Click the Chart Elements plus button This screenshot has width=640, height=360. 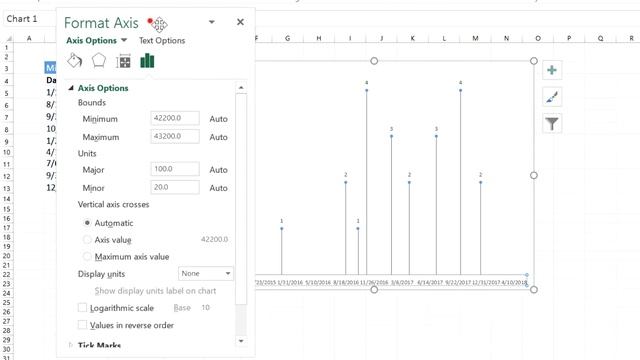pos(552,70)
